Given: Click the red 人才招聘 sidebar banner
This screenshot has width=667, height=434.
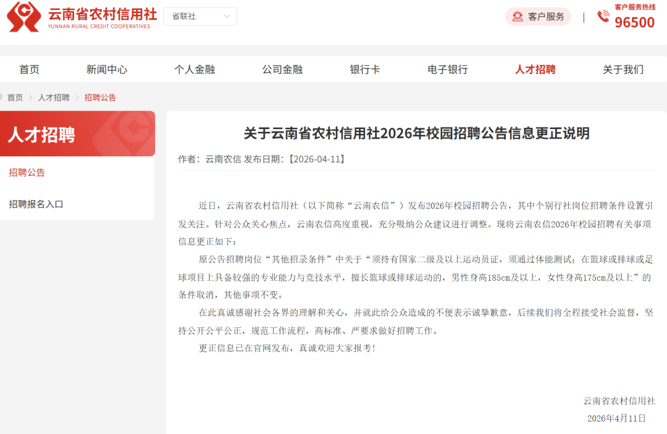Looking at the screenshot, I should [78, 134].
